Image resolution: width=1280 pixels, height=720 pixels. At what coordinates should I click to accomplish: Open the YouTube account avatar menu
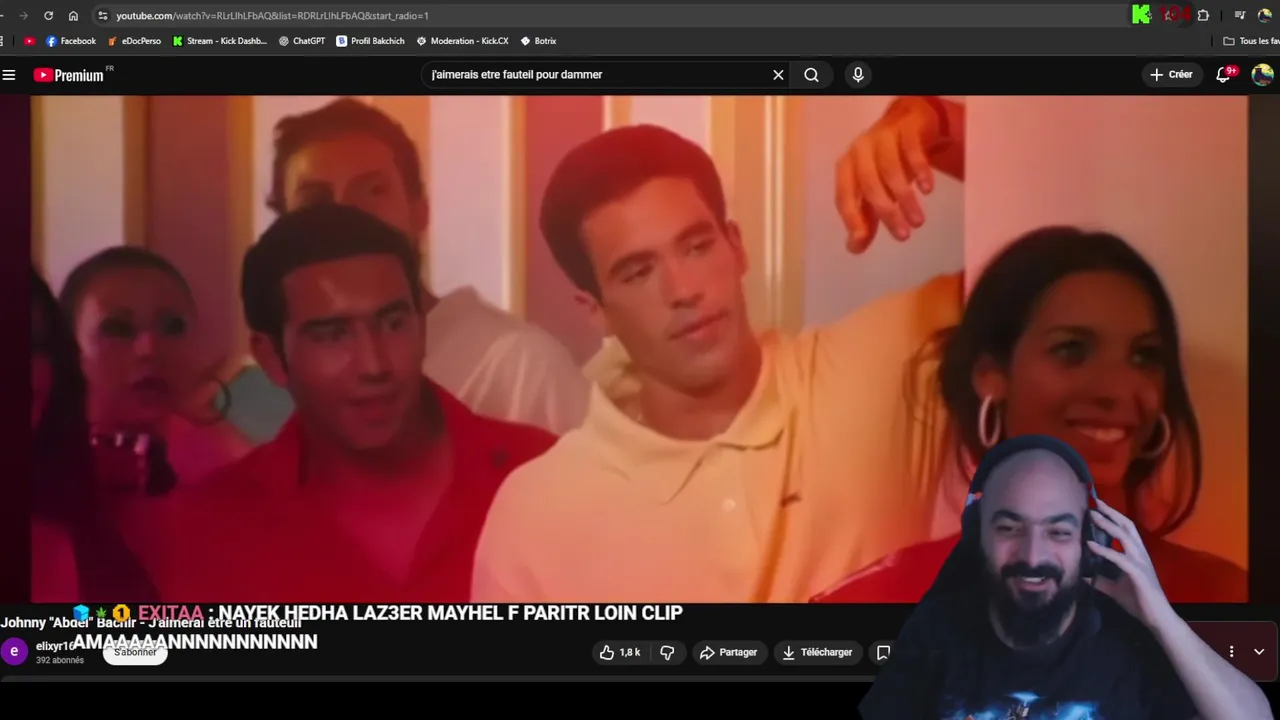click(x=1262, y=75)
